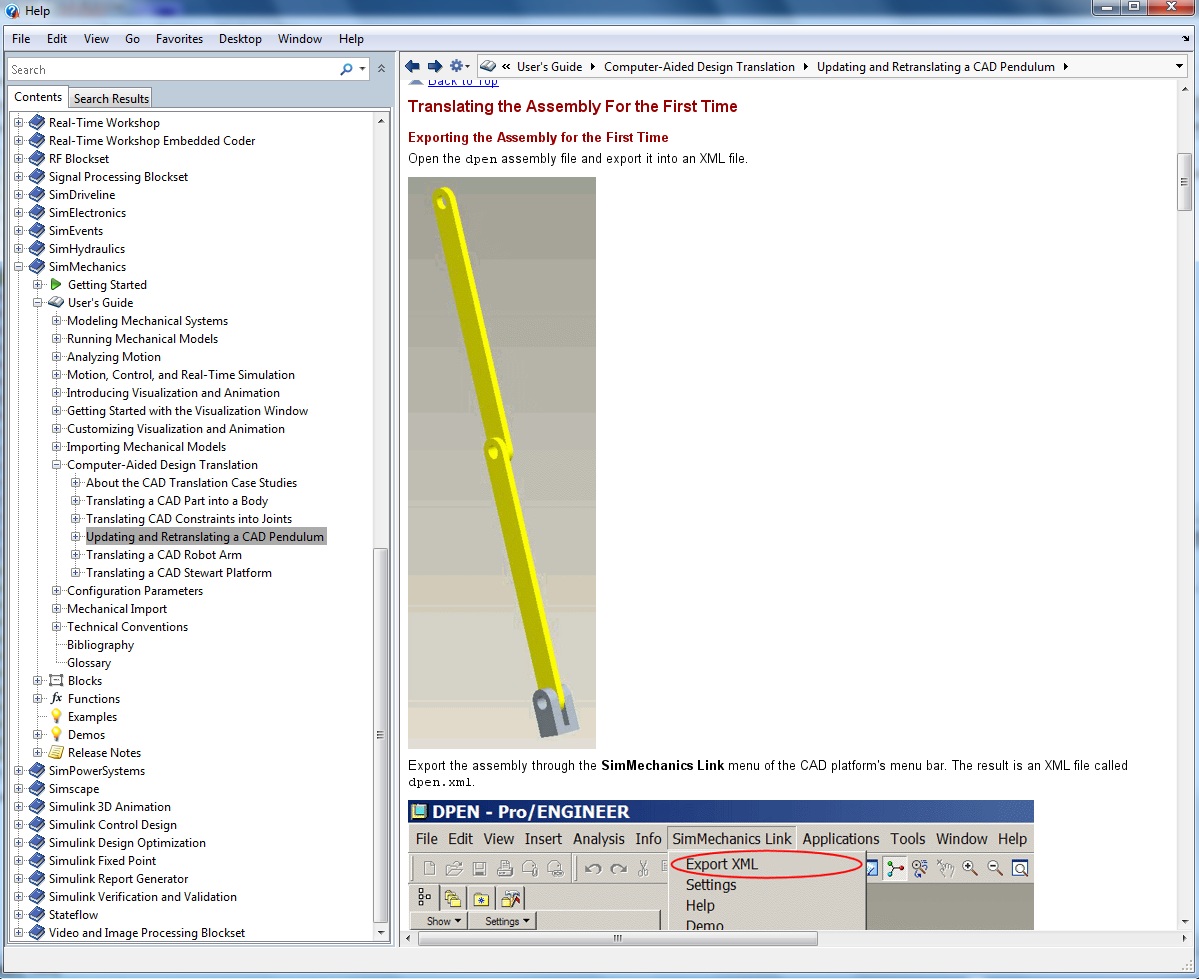Open the Favorites menu
This screenshot has width=1199, height=979.
point(179,39)
